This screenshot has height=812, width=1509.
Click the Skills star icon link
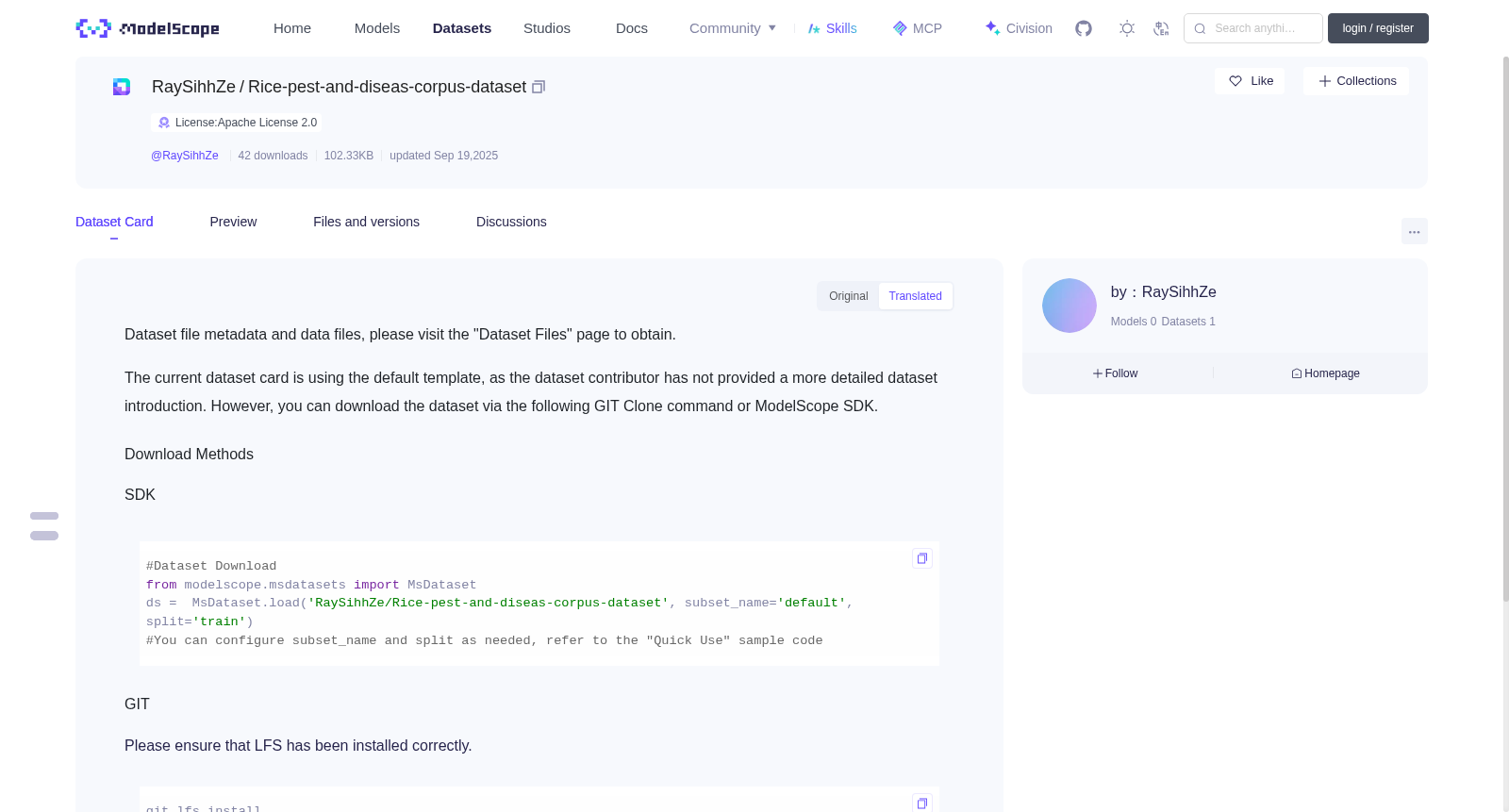coord(832,28)
